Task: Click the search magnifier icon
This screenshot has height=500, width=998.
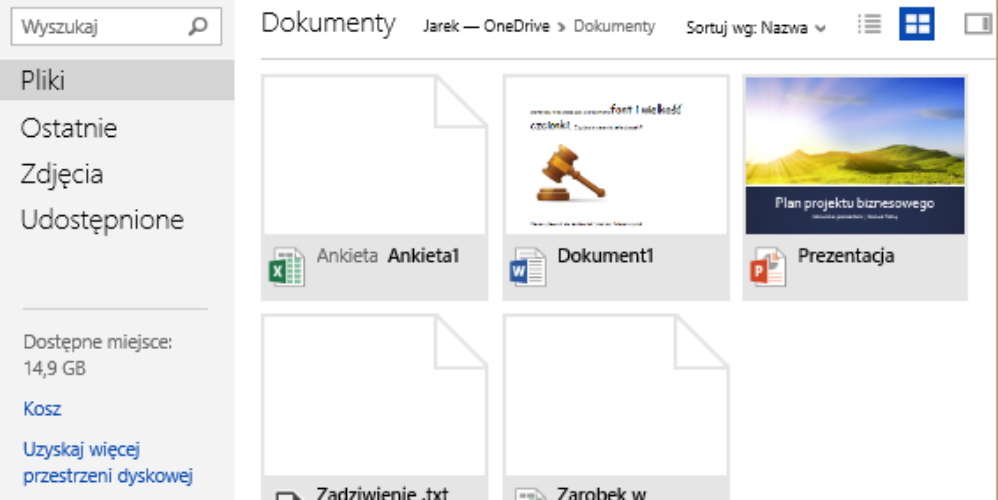Action: 198,26
